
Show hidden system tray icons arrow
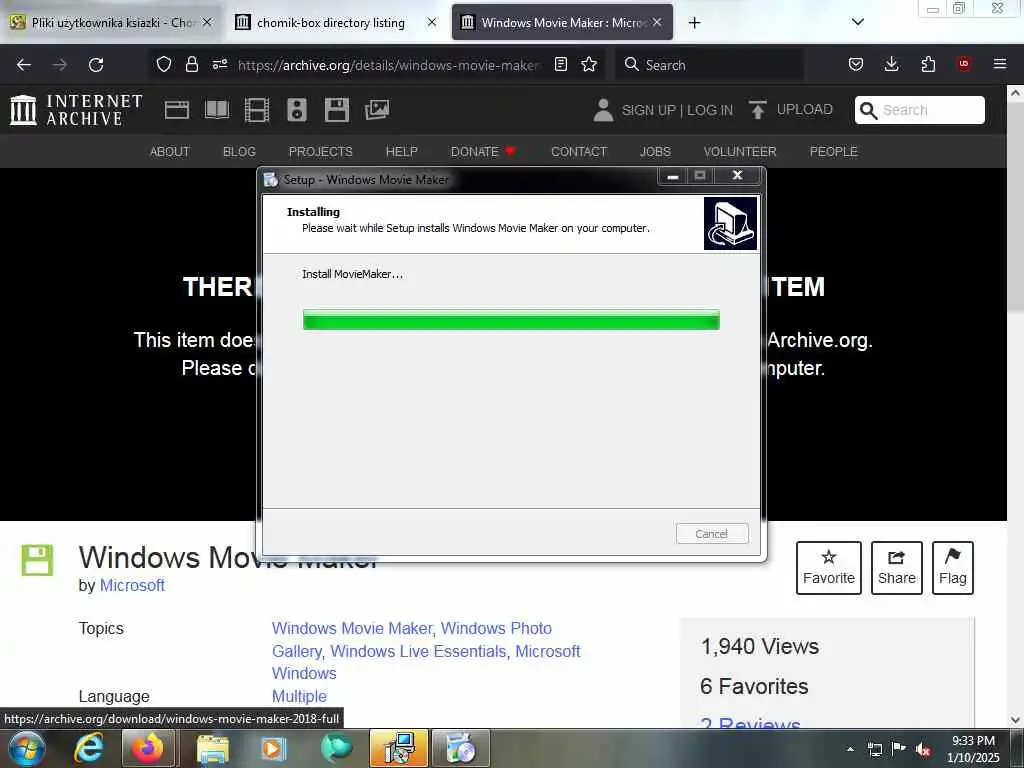(850, 749)
